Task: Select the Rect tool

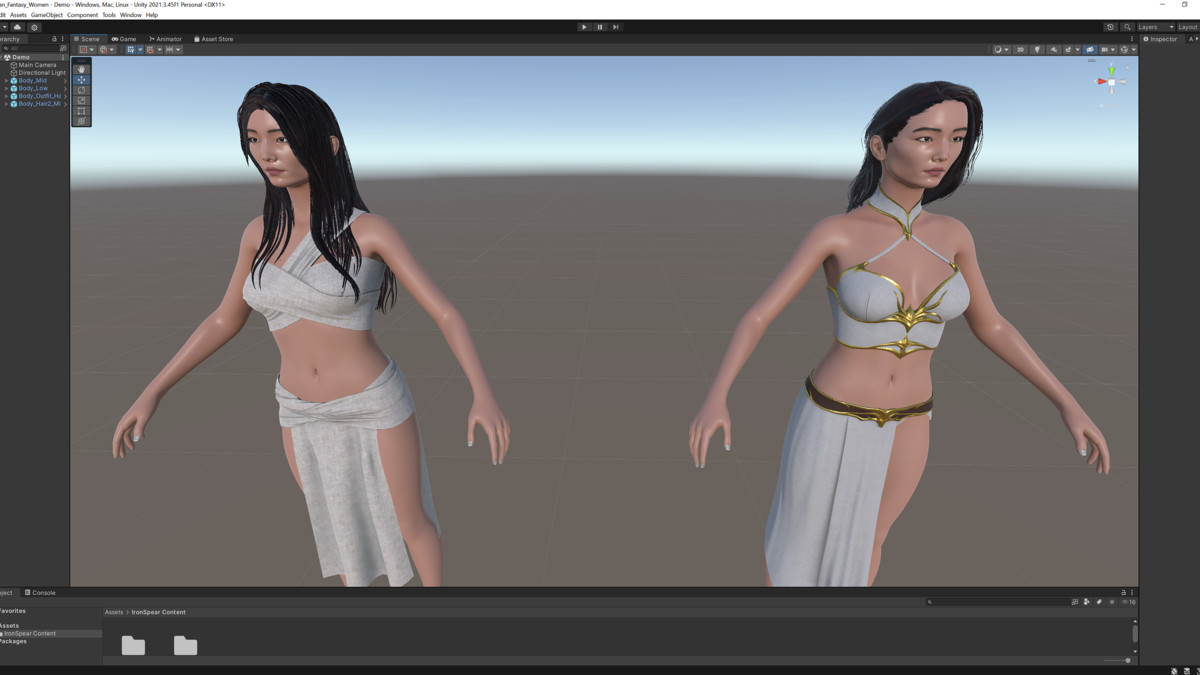Action: pos(82,111)
